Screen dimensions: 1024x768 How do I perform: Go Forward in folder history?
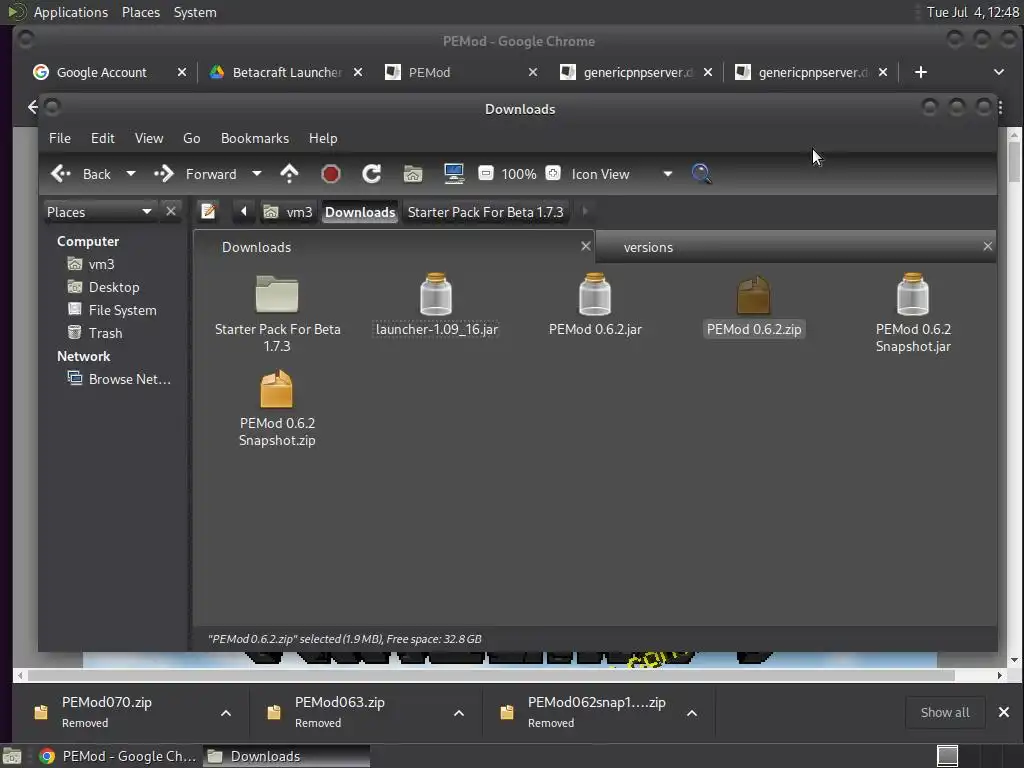[x=195, y=174]
